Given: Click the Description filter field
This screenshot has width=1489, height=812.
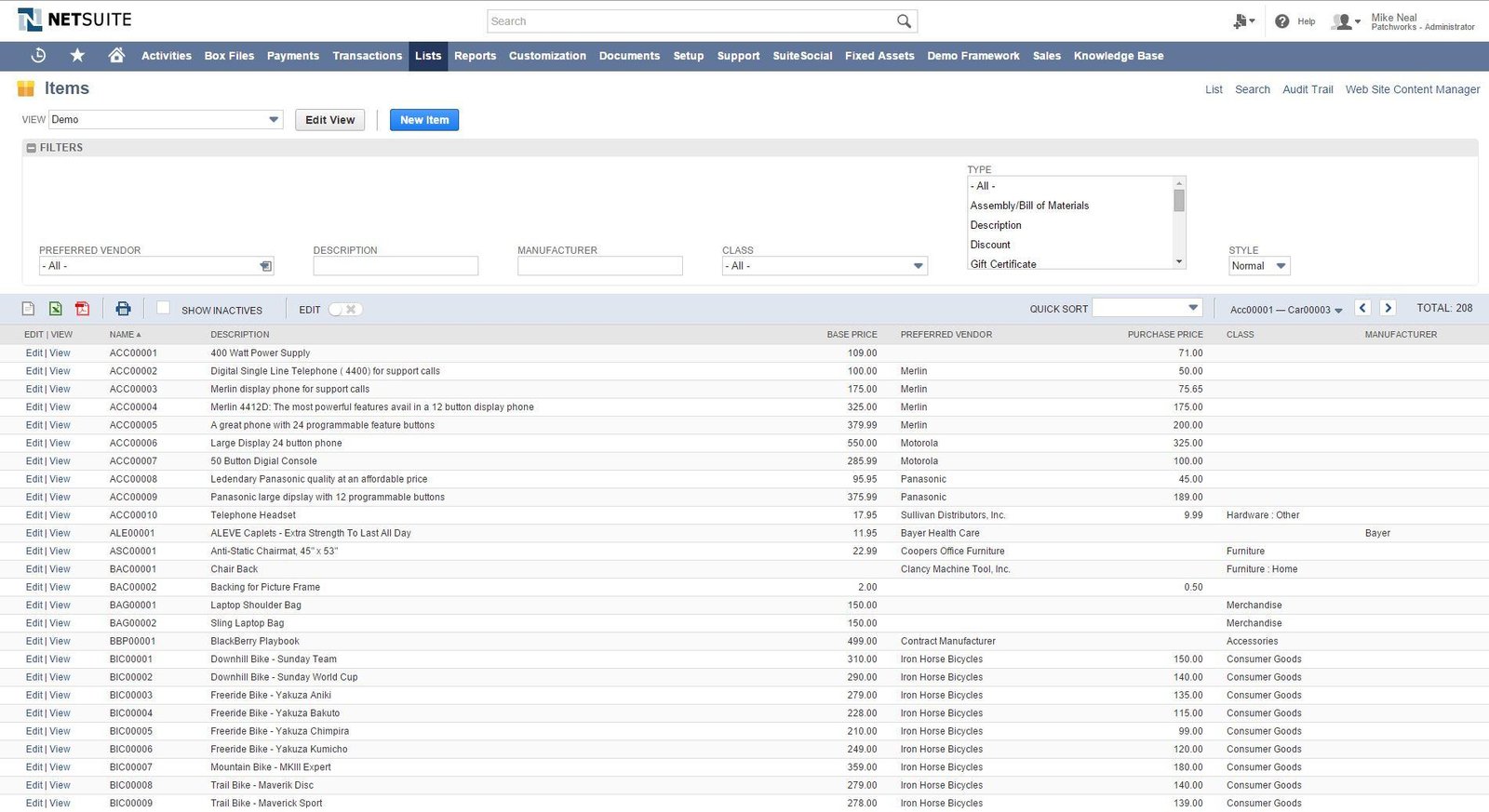Looking at the screenshot, I should (396, 266).
